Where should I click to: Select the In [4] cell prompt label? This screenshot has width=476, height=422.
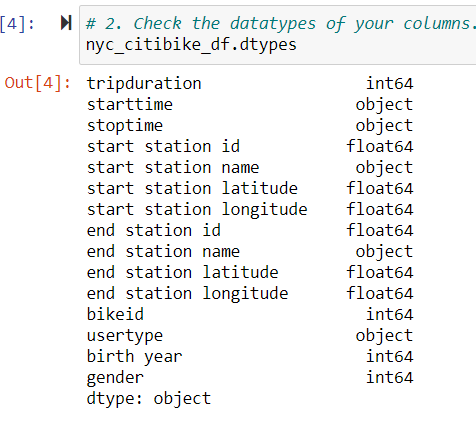(17, 24)
